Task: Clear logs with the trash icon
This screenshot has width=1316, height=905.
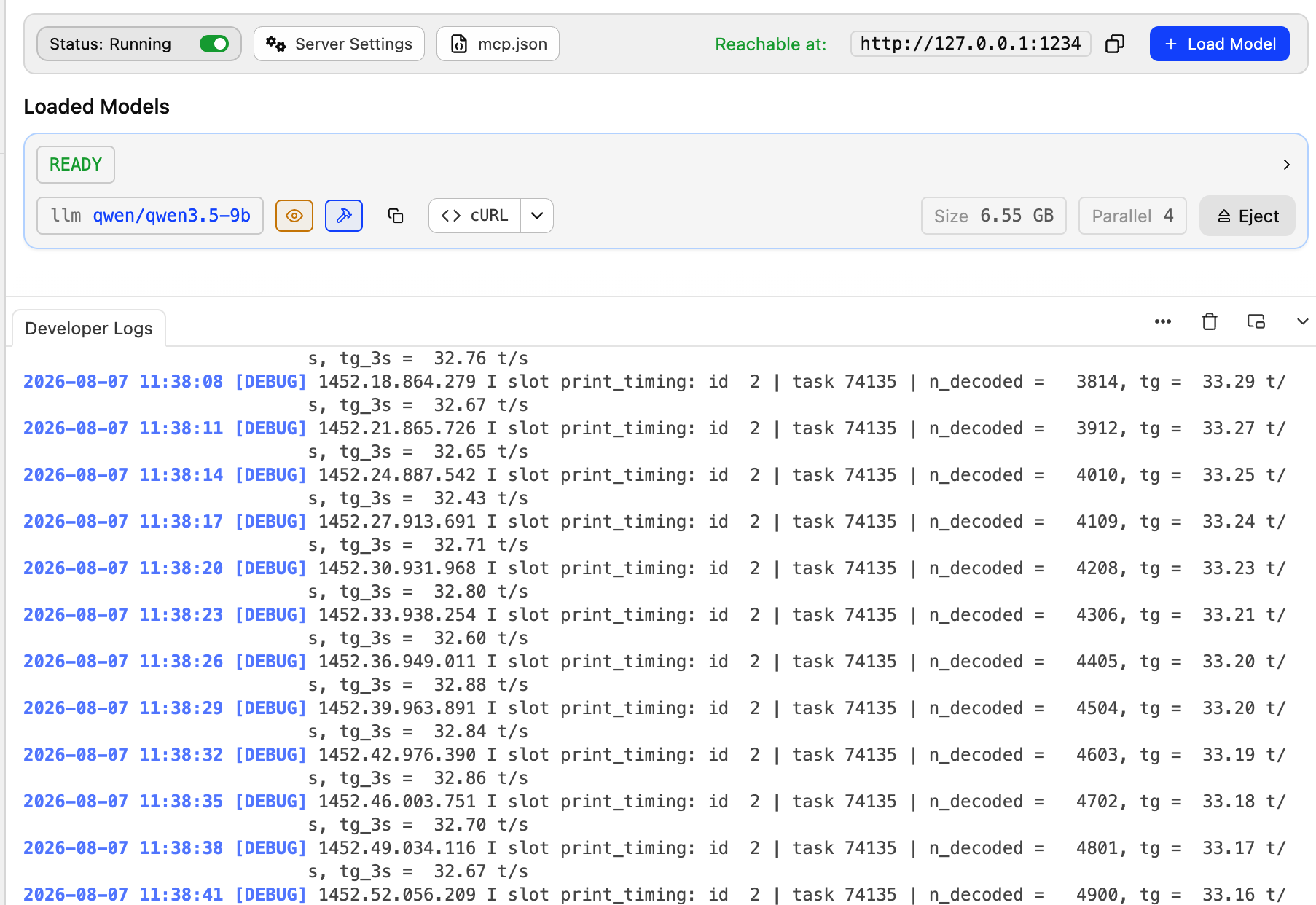Action: click(1210, 321)
